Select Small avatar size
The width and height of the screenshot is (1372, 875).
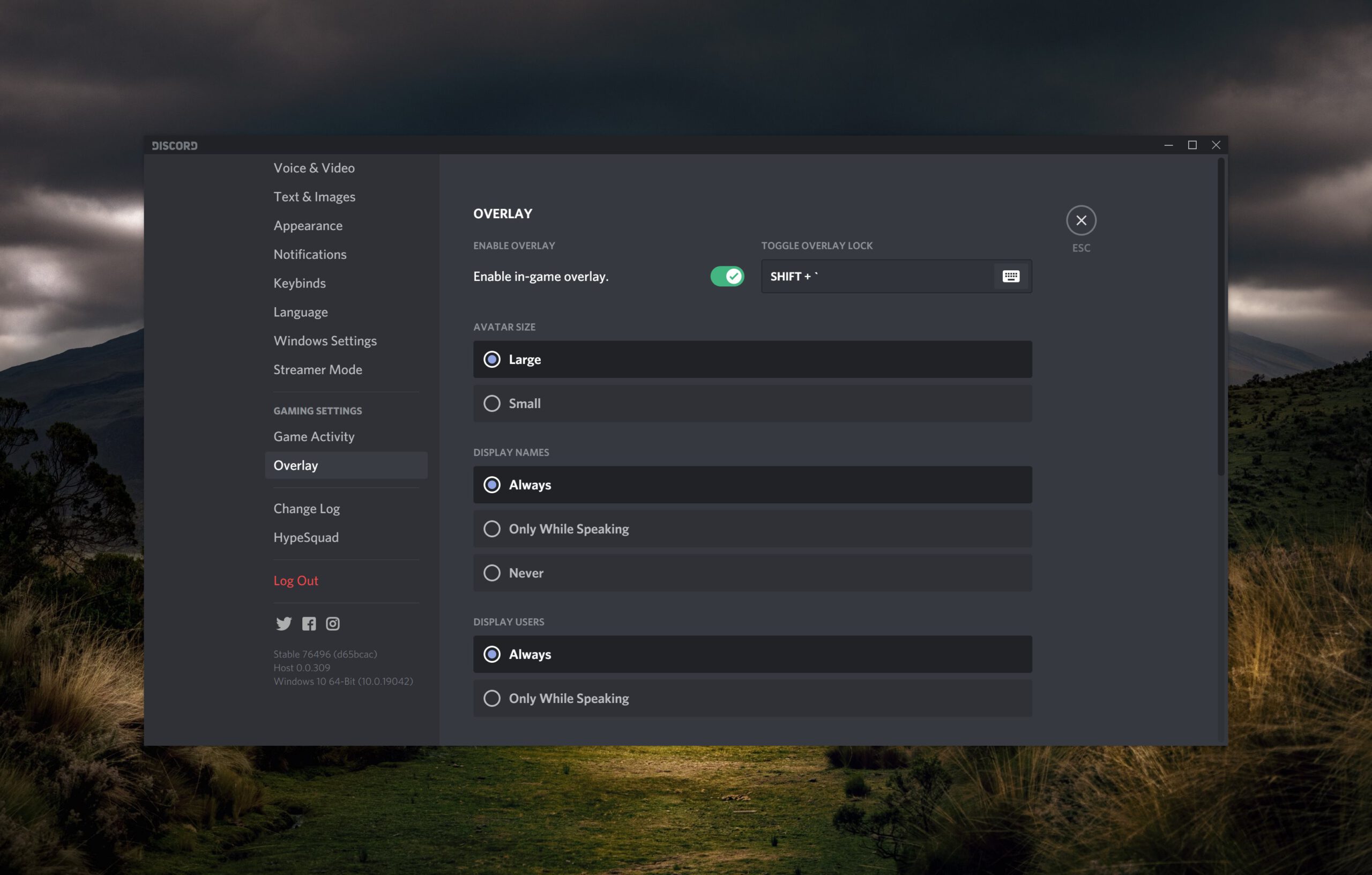[752, 404]
